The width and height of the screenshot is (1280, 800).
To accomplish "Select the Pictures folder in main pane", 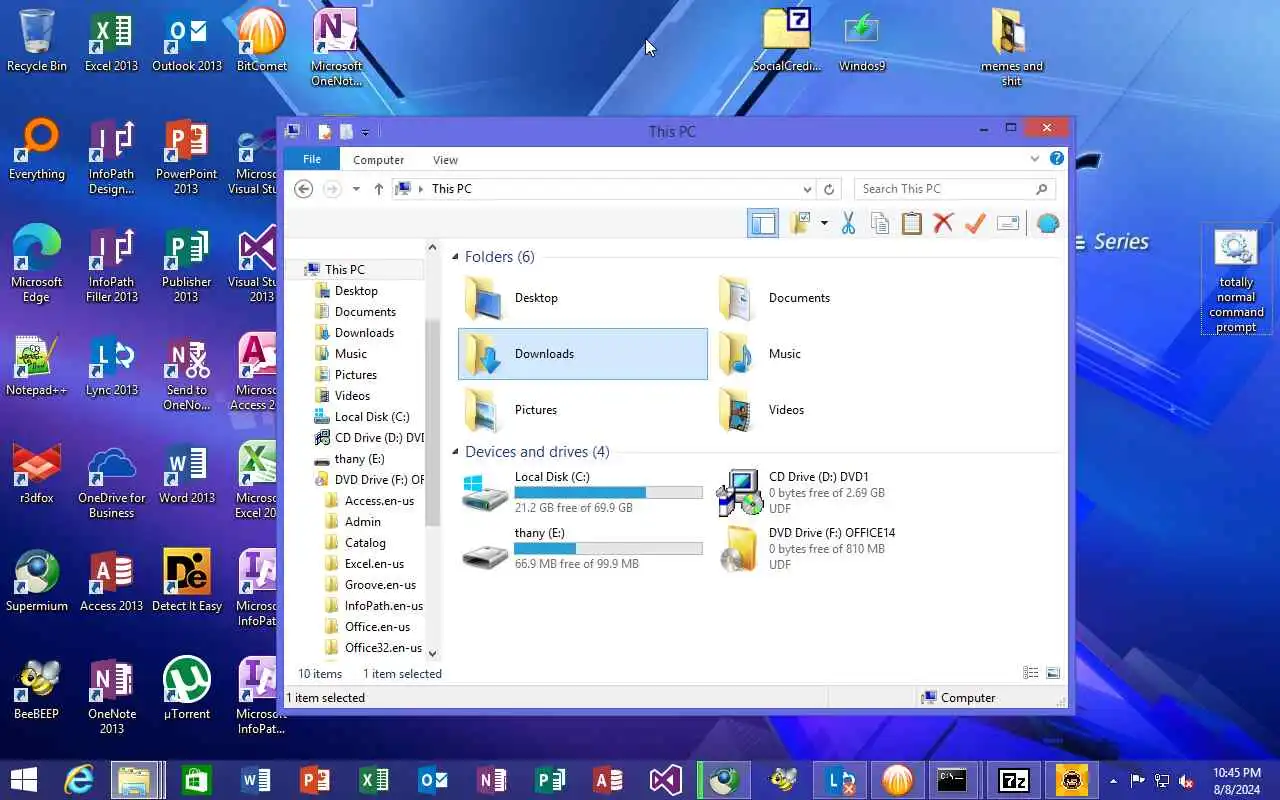I will point(583,410).
